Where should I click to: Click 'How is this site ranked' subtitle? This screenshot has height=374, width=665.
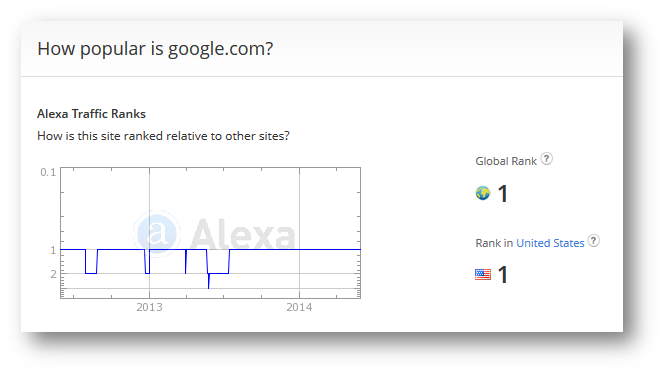coord(163,136)
